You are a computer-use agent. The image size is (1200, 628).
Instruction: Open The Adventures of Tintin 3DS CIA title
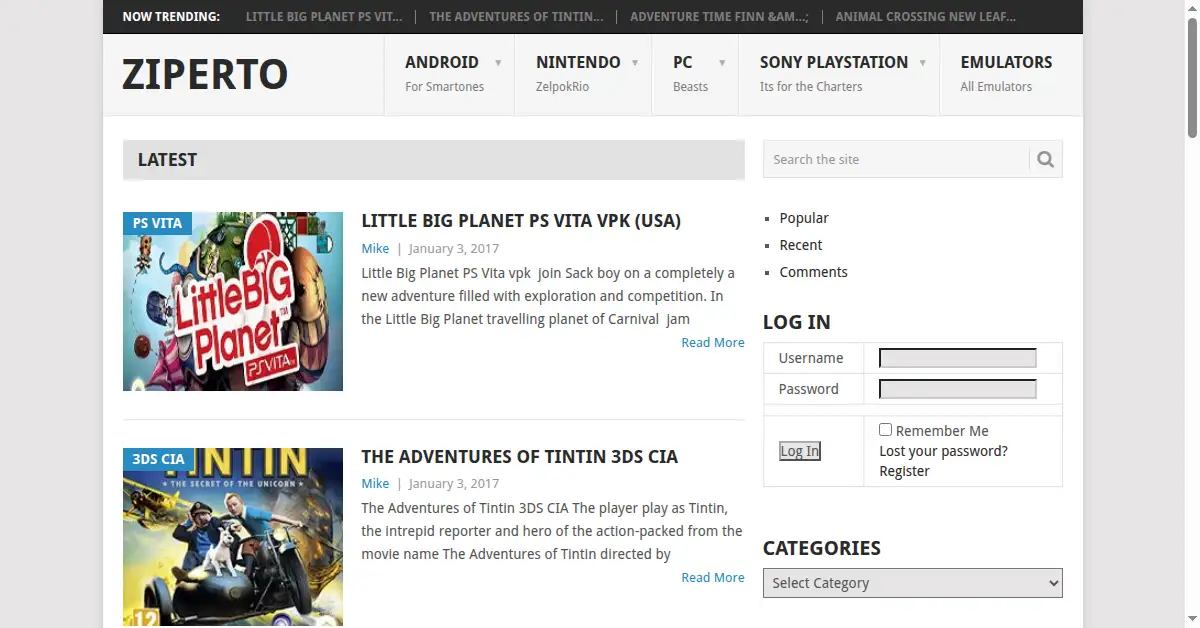(519, 457)
